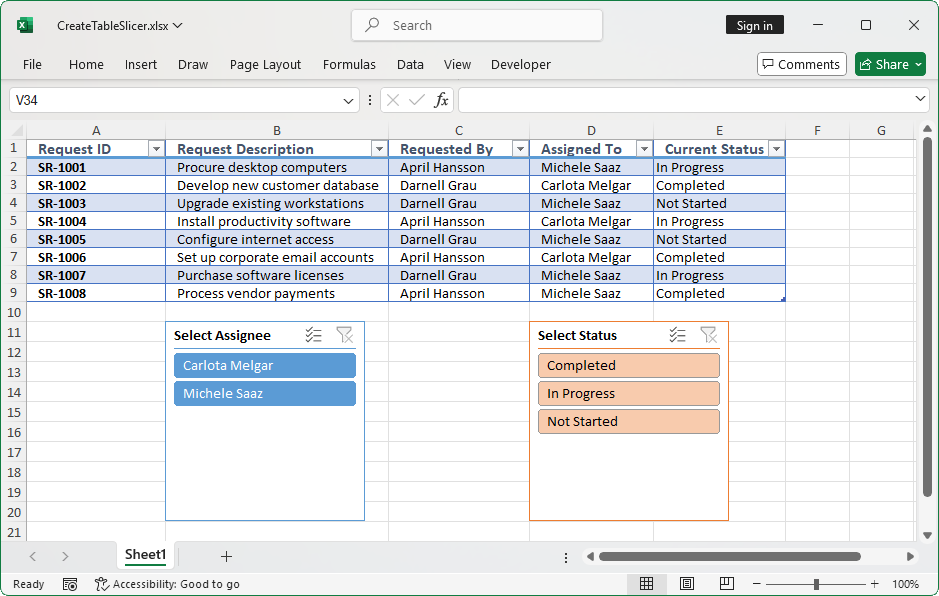Adjust the zoom slider in the status bar
939x596 pixels.
(x=817, y=583)
